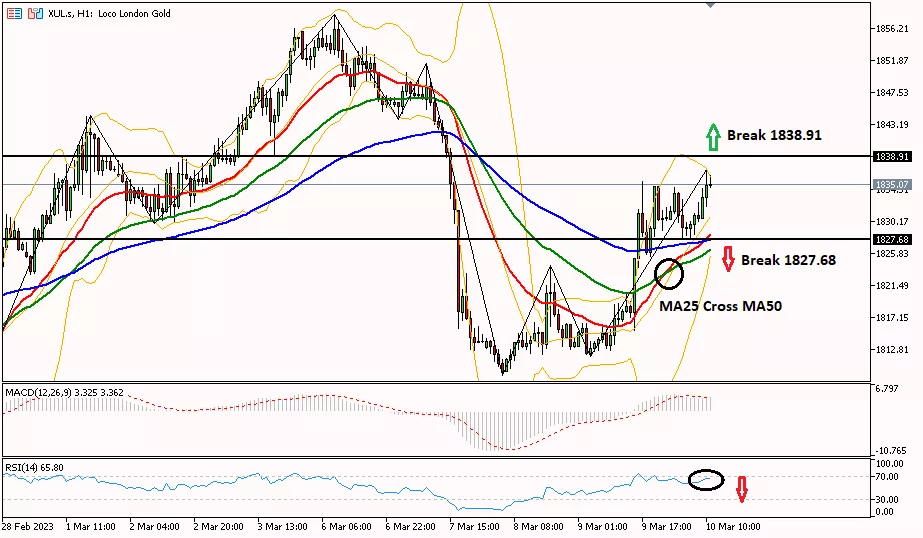Click the 0.00 RSI scale value
This screenshot has height=538, width=923.
pos(885,512)
